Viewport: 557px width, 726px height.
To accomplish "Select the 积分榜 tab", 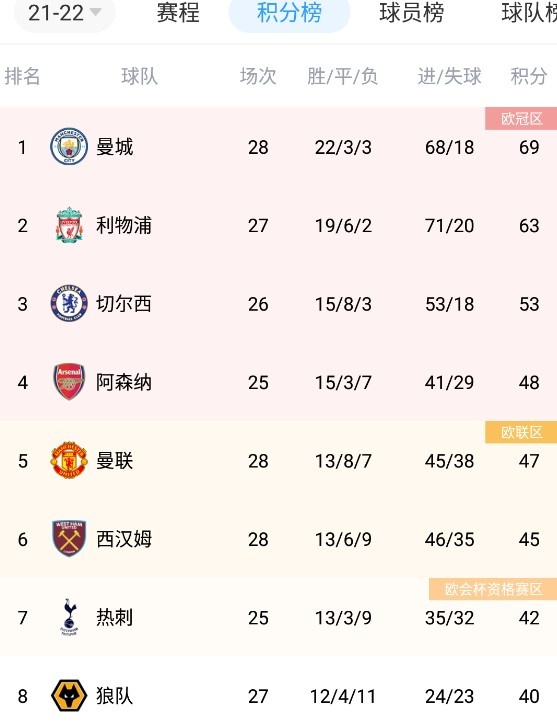I will (x=289, y=13).
